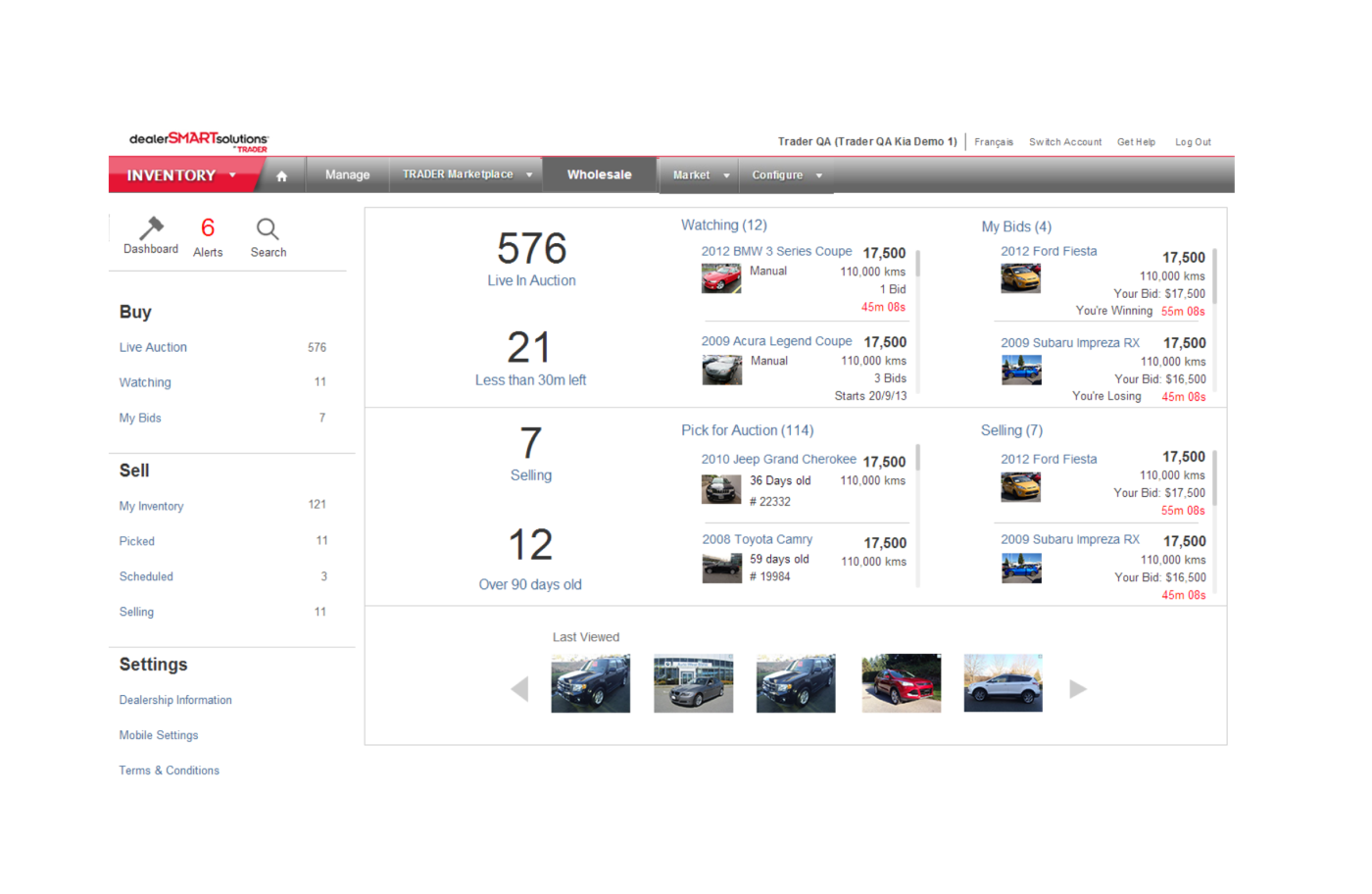Open white SUV Last Viewed photo

[1003, 683]
